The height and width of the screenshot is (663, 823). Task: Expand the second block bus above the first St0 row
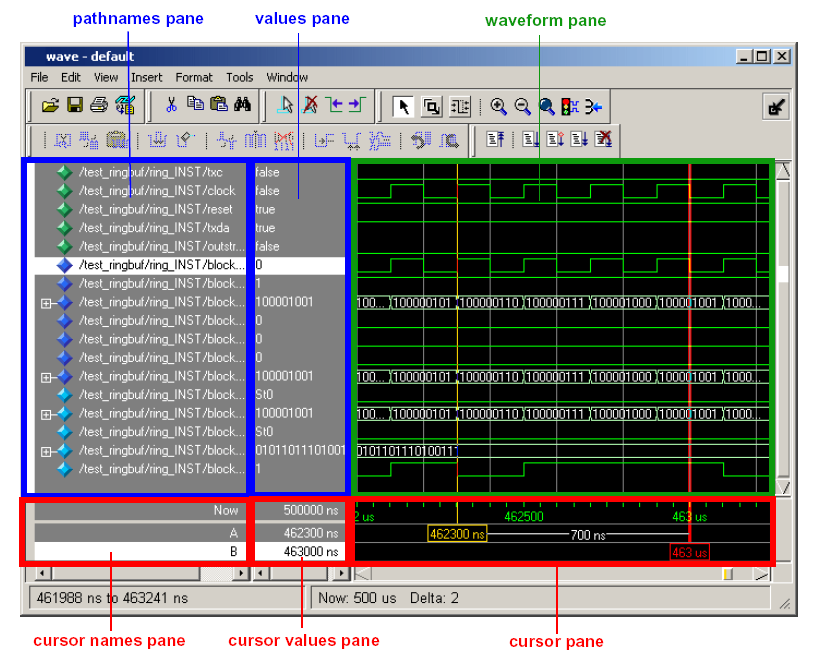tap(46, 377)
